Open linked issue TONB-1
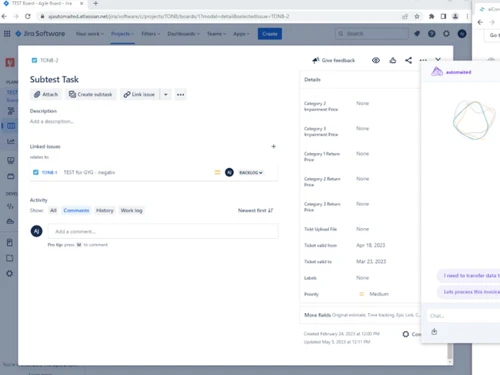Screen dimensions: 500x375 (49, 172)
